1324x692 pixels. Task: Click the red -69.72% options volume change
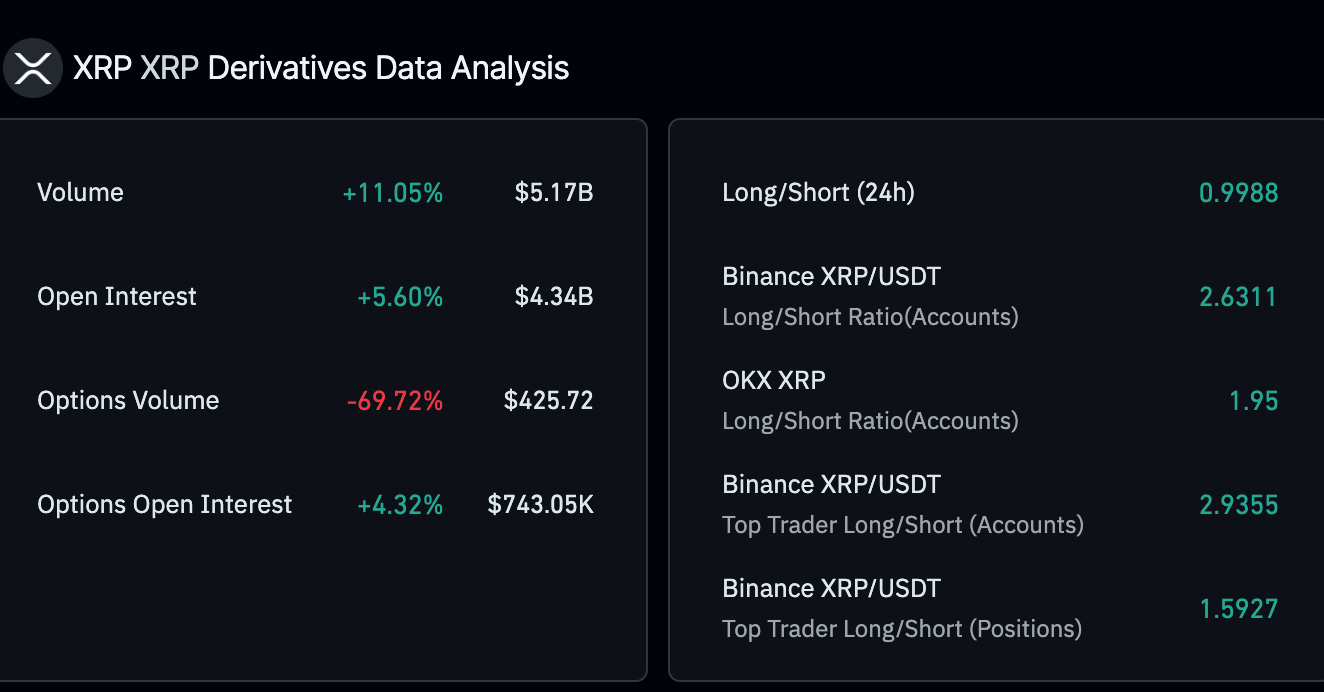point(394,400)
